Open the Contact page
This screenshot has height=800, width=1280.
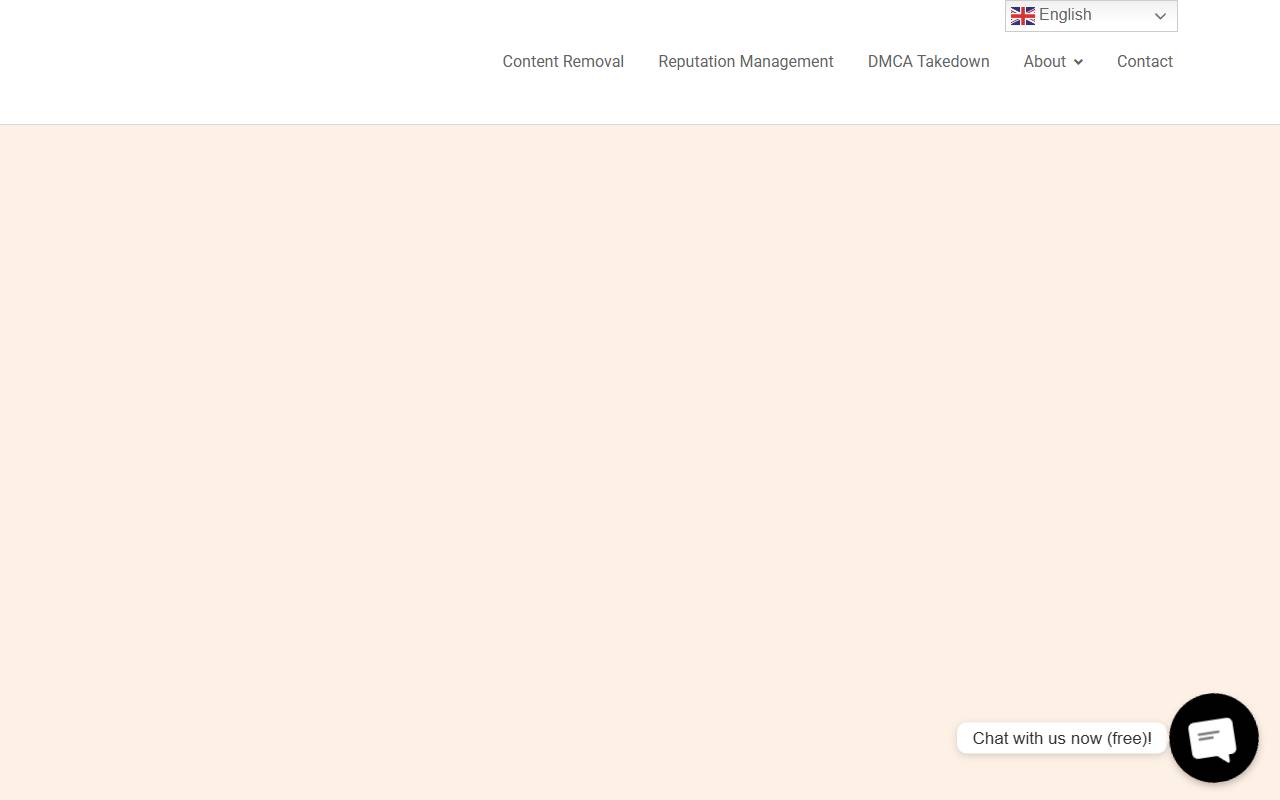point(1145,61)
